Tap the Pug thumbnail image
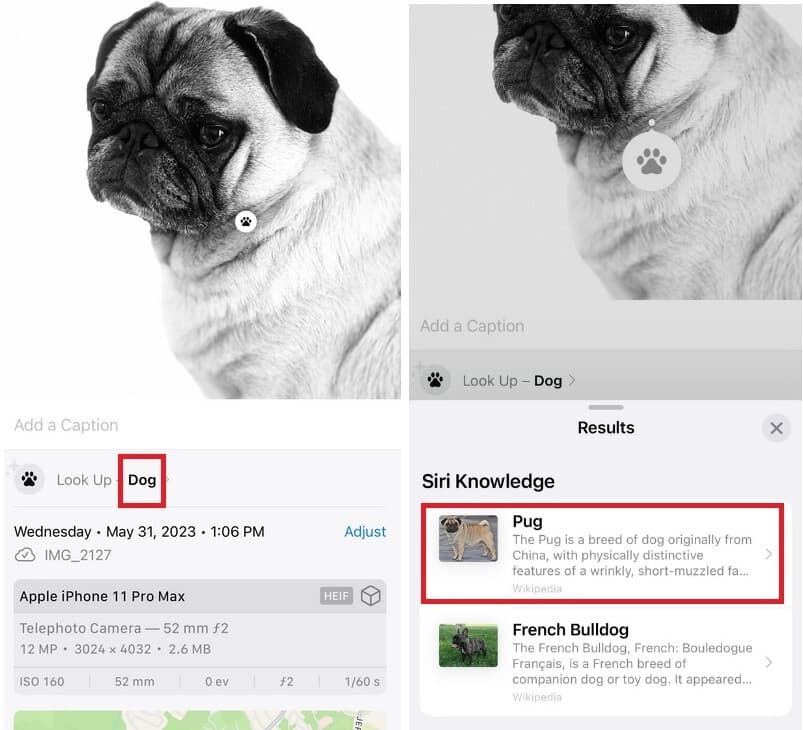Viewport: 803px width, 730px height. (x=468, y=538)
